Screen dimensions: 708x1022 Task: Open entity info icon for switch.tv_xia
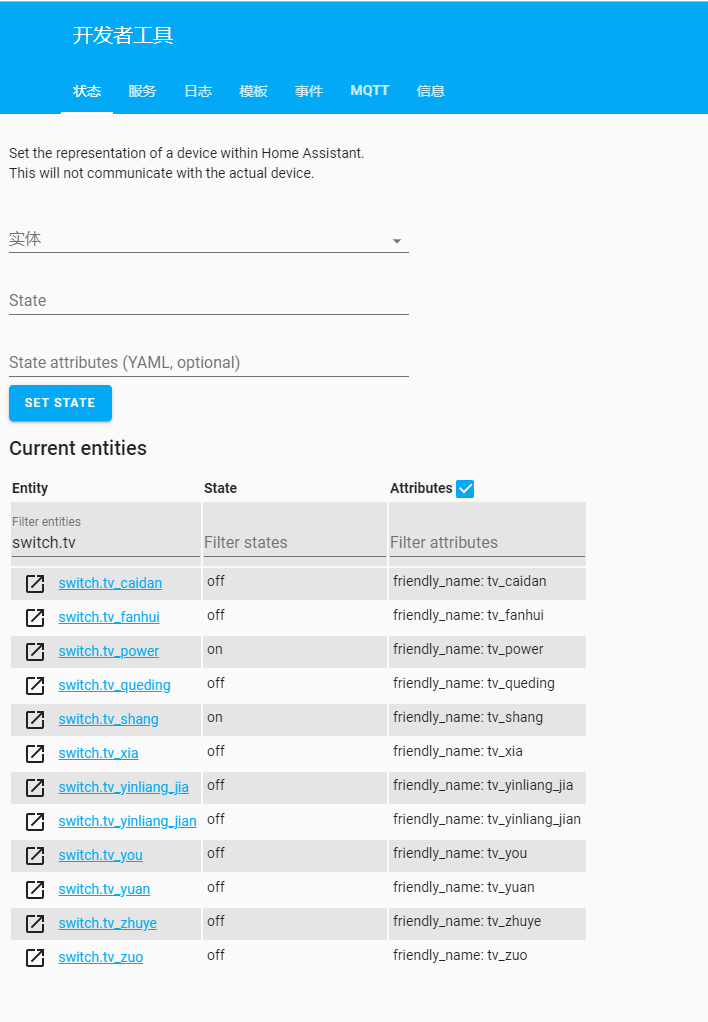point(35,753)
